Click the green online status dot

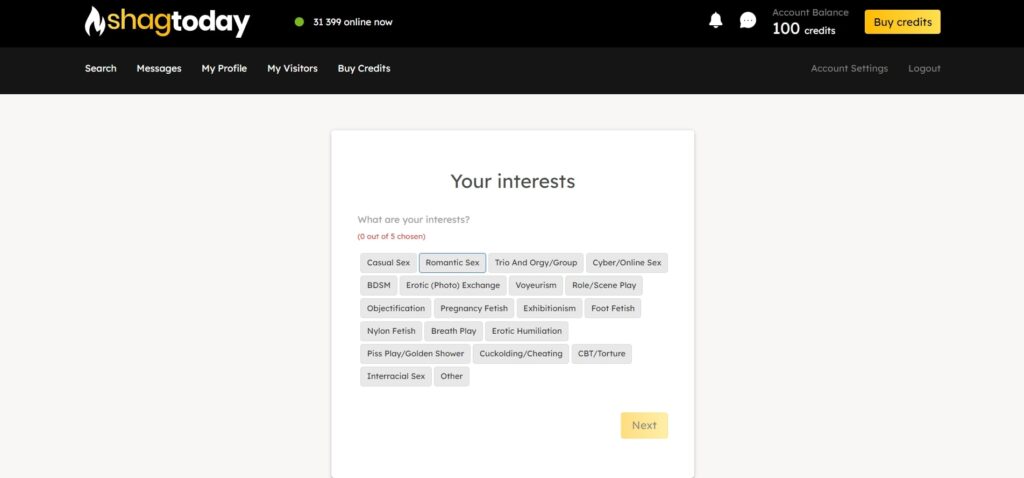tap(299, 22)
